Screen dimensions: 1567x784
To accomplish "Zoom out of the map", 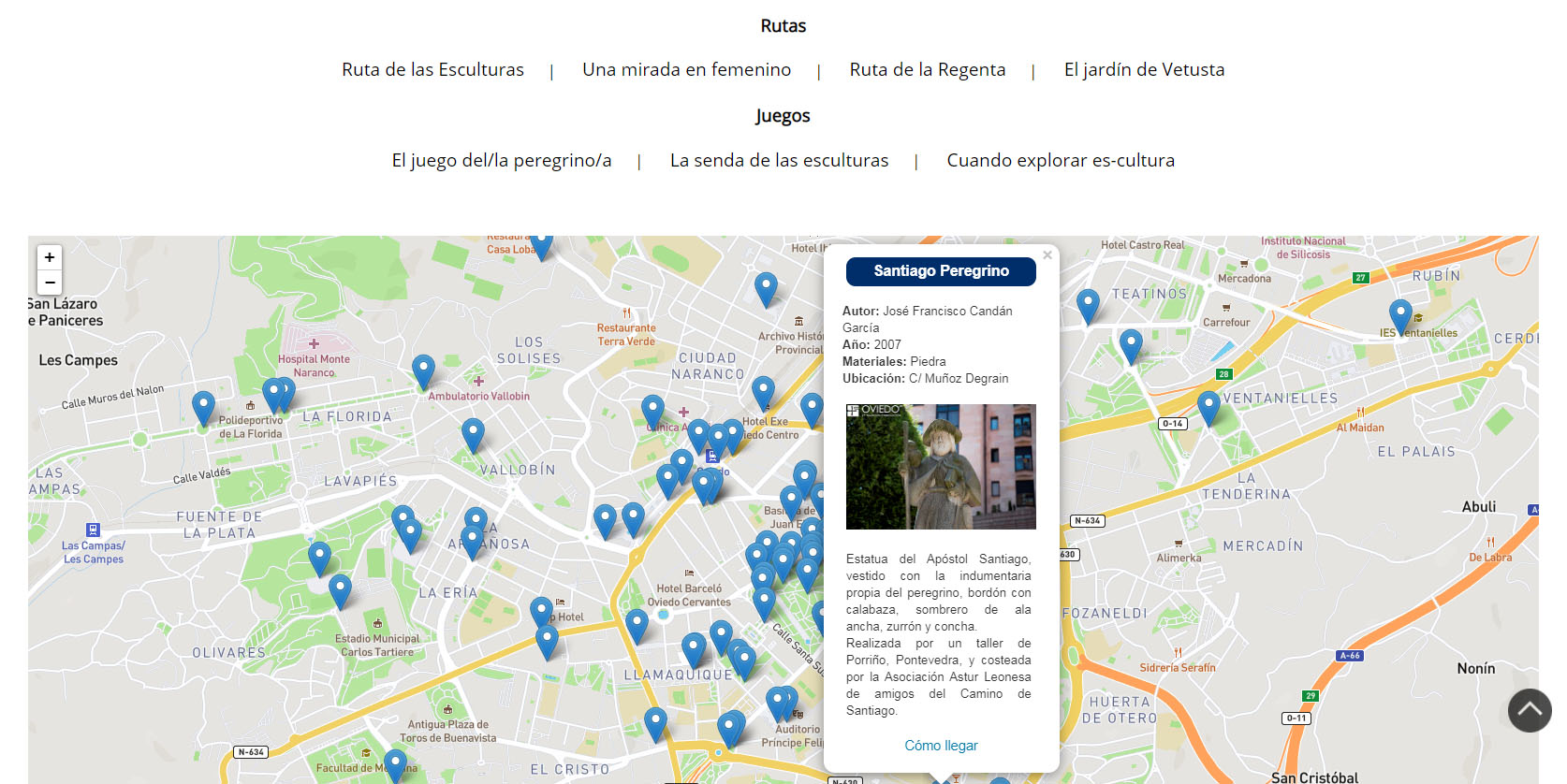I will (x=50, y=282).
